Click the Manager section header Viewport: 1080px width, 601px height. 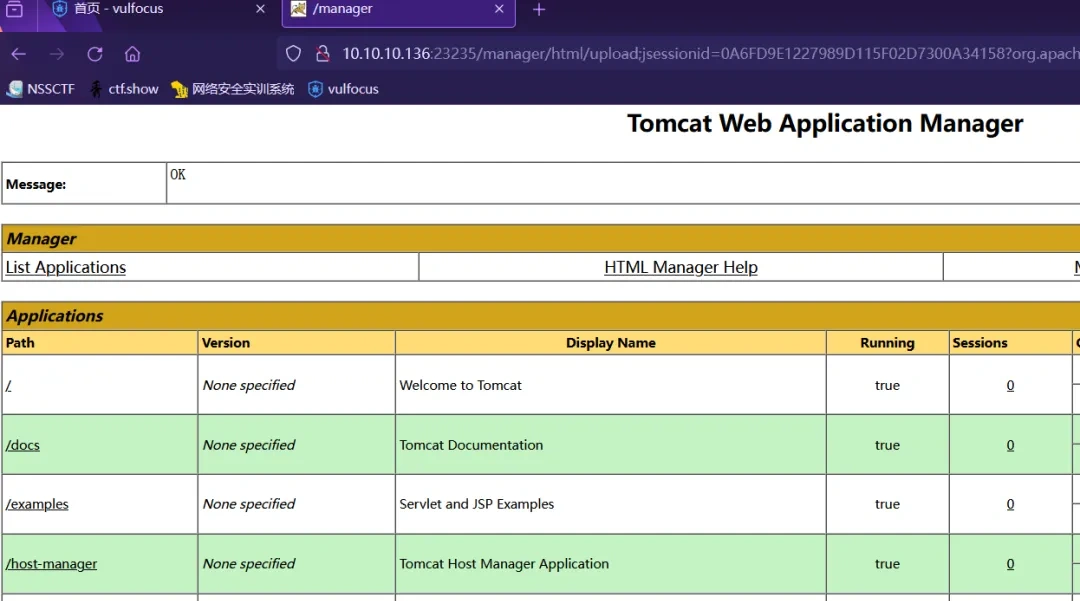[x=41, y=239]
